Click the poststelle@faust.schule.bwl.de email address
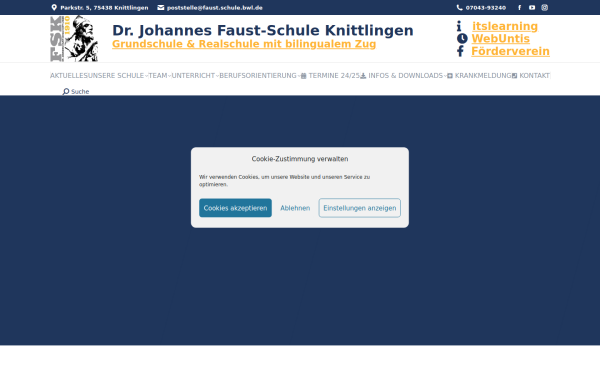The width and height of the screenshot is (600, 375). tap(215, 8)
